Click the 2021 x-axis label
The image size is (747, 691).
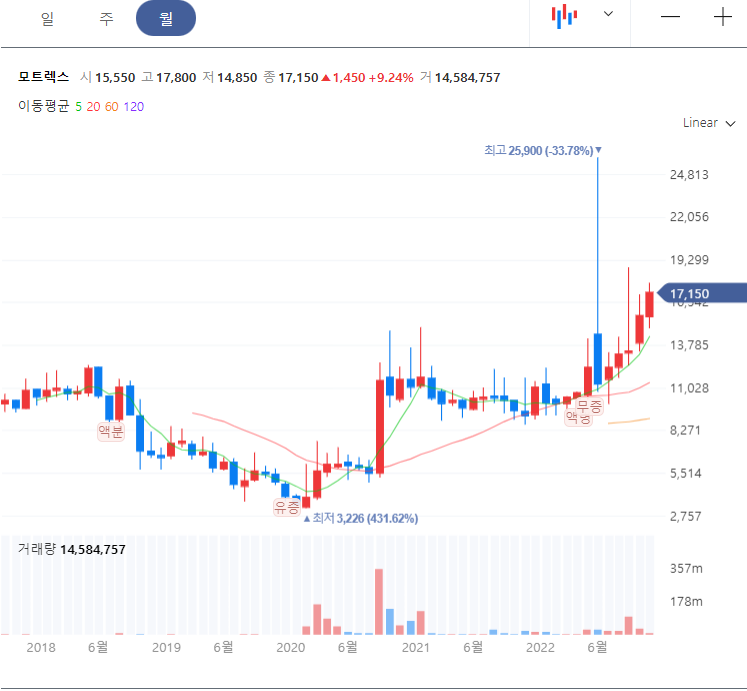[x=415, y=648]
